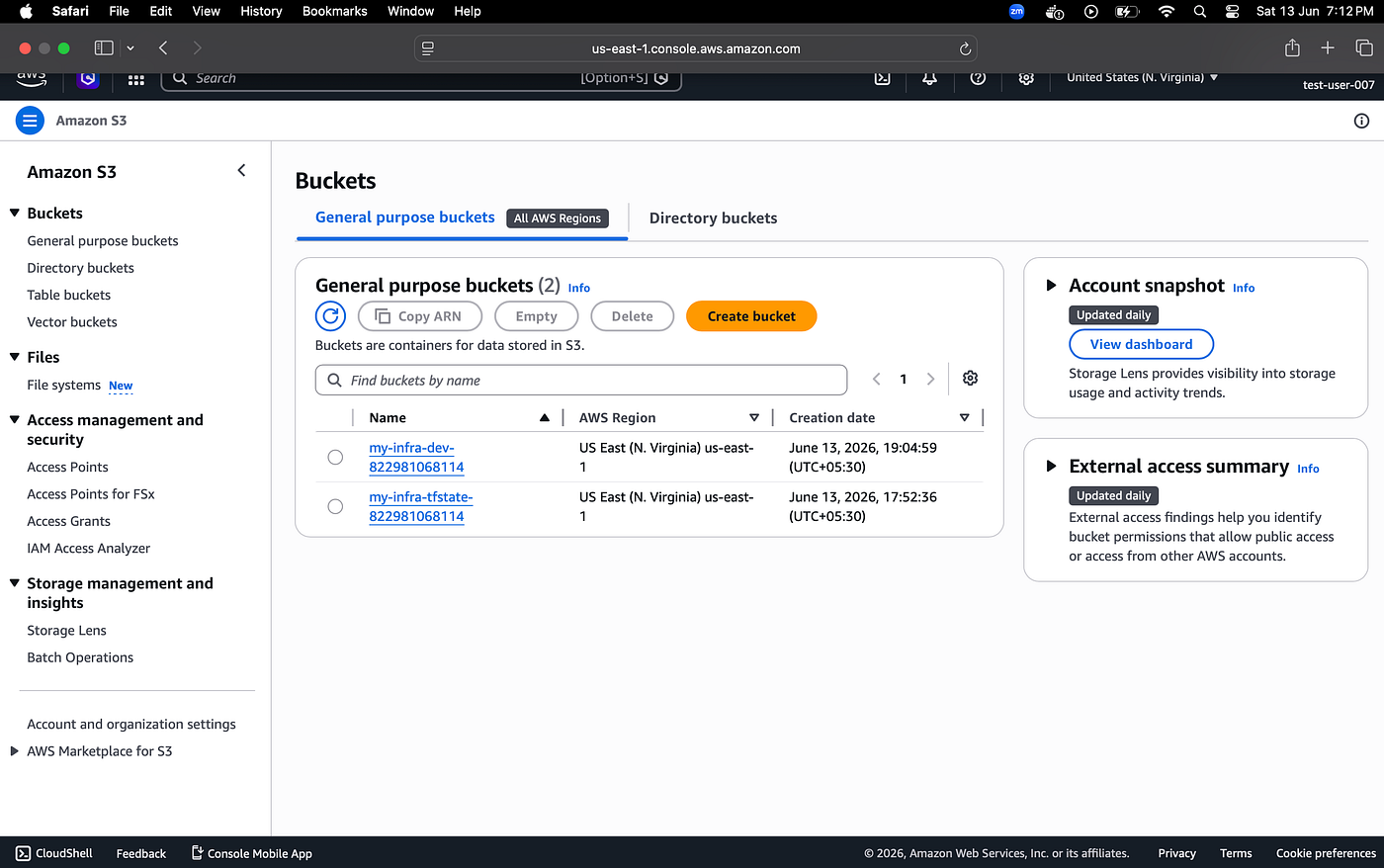The height and width of the screenshot is (868, 1384).
Task: Open Table buckets in sidebar
Action: [x=69, y=295]
